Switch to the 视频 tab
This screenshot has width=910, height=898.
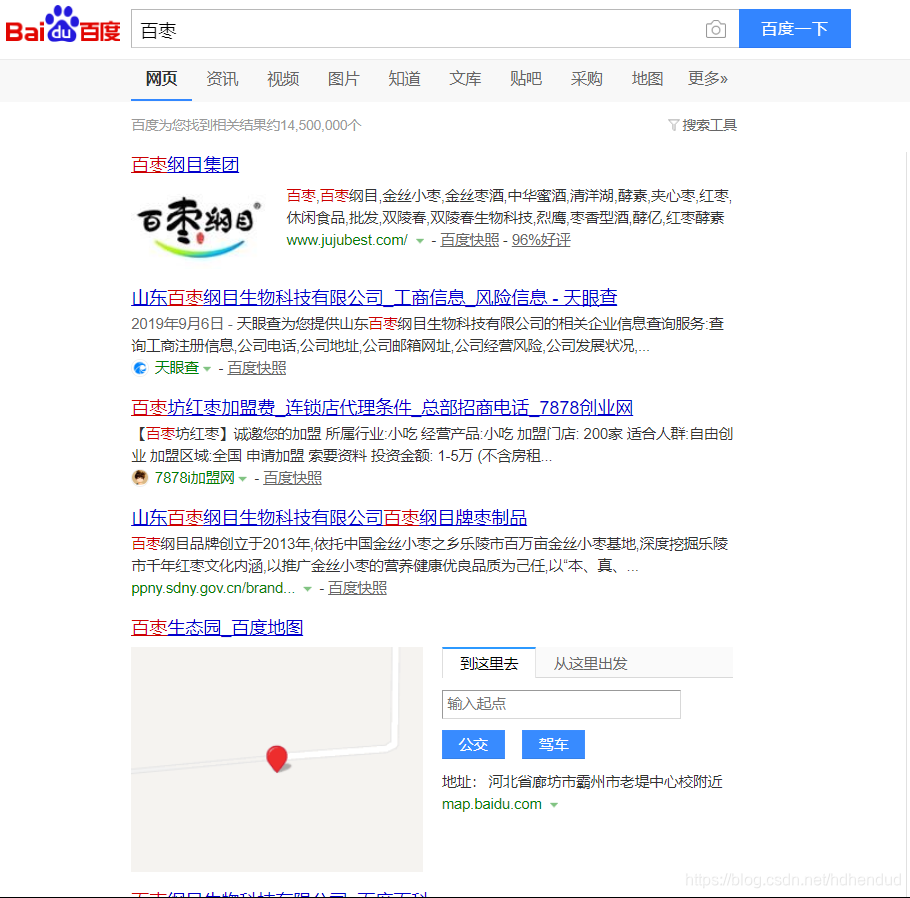point(283,78)
